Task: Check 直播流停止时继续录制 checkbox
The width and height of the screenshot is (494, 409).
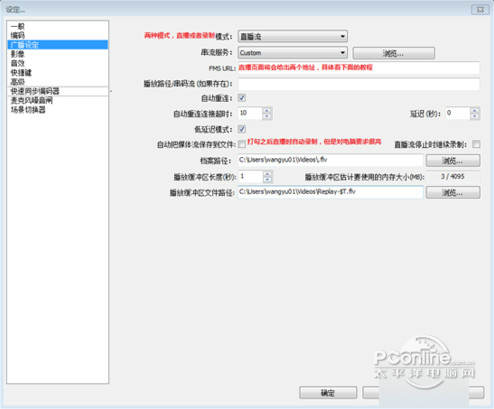Action: click(476, 144)
